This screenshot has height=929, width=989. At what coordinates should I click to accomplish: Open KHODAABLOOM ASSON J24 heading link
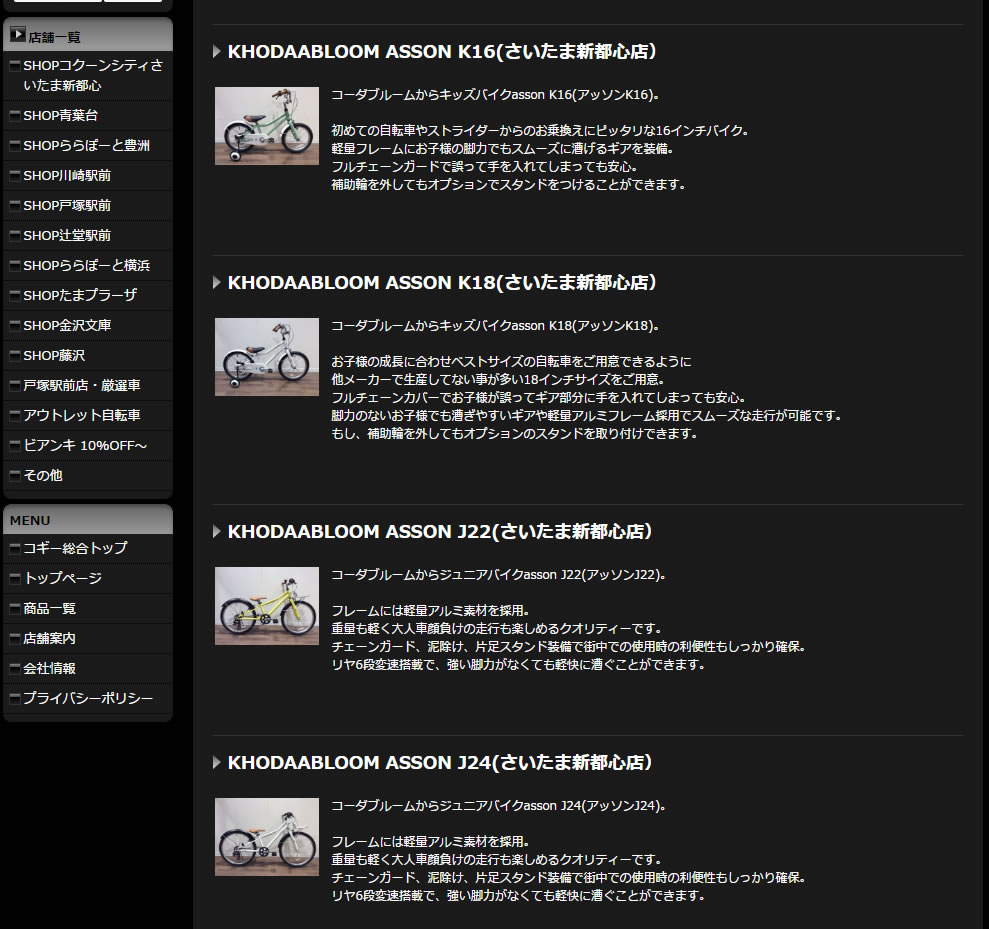440,762
